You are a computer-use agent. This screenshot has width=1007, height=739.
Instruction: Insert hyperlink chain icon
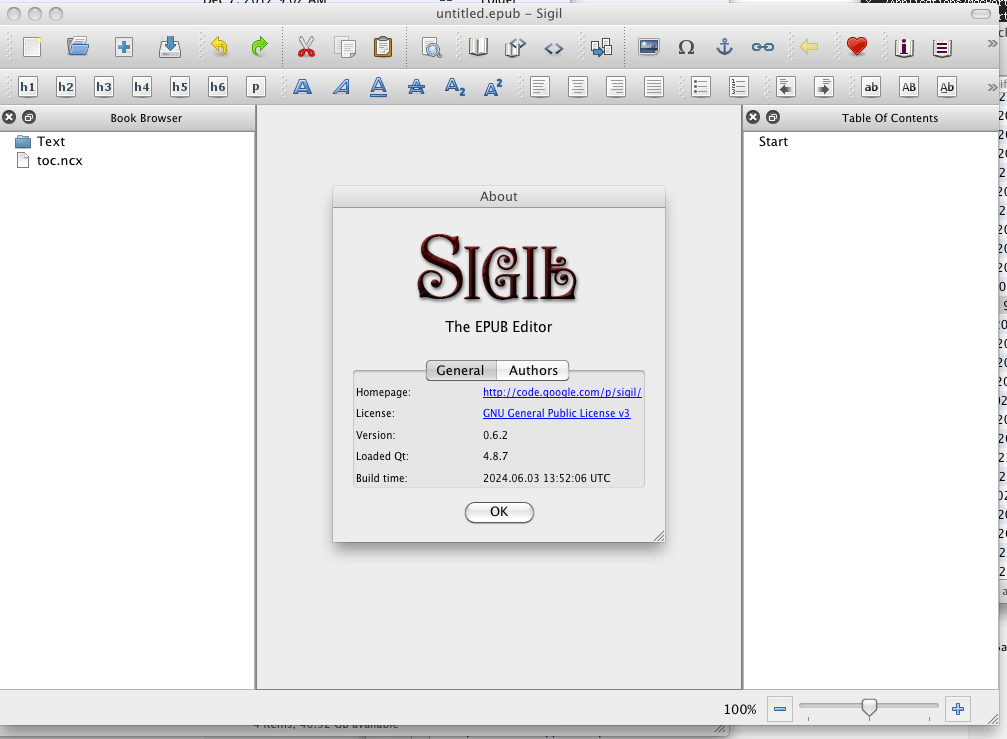coord(762,47)
